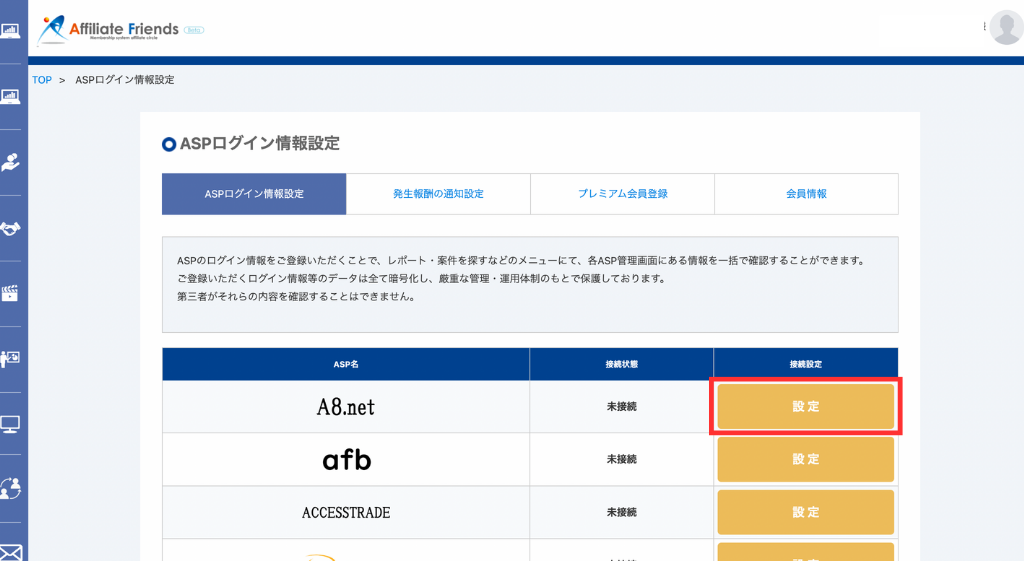Click the 接続設定 column header

806,364
